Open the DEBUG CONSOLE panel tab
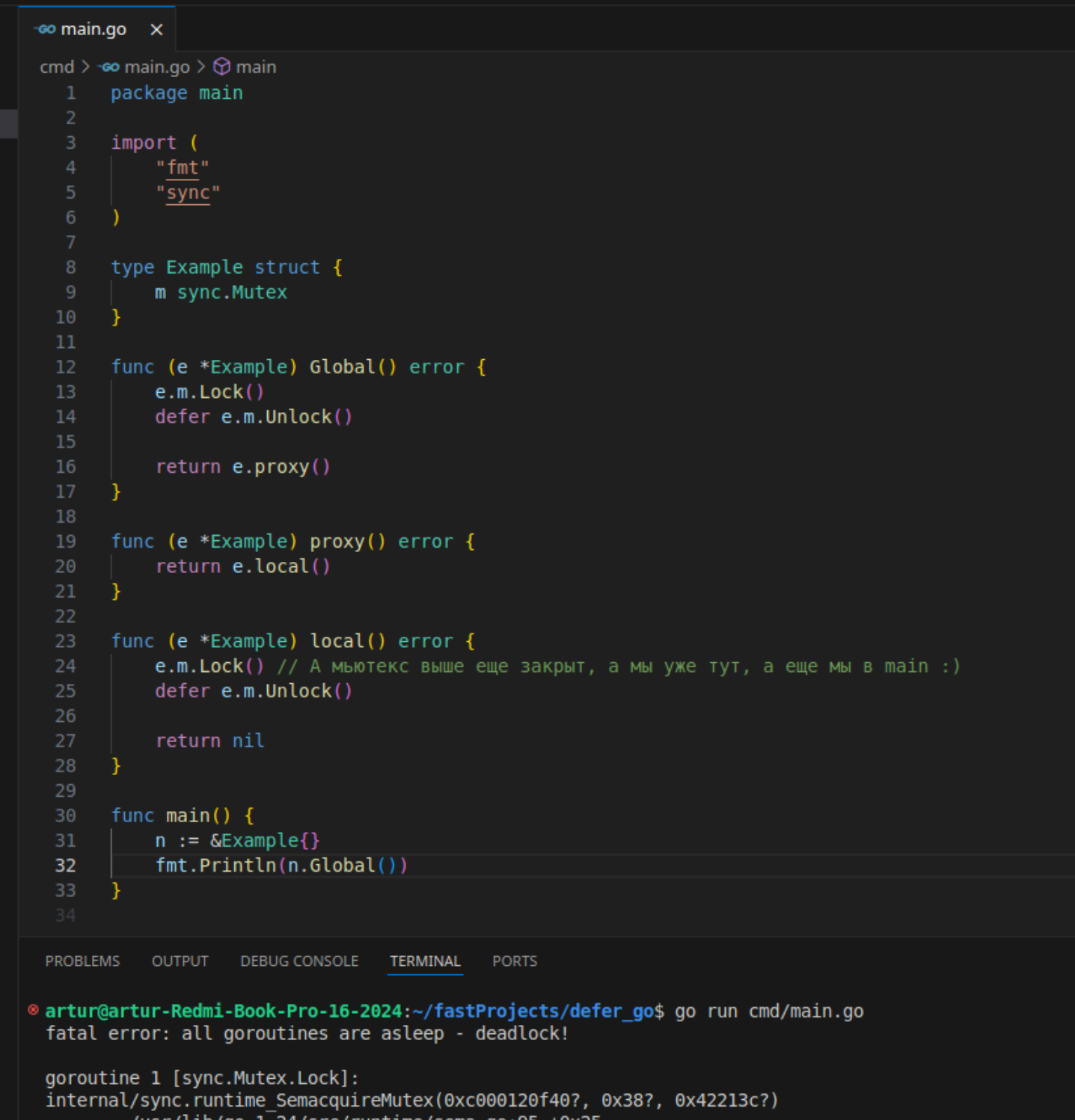 (299, 961)
